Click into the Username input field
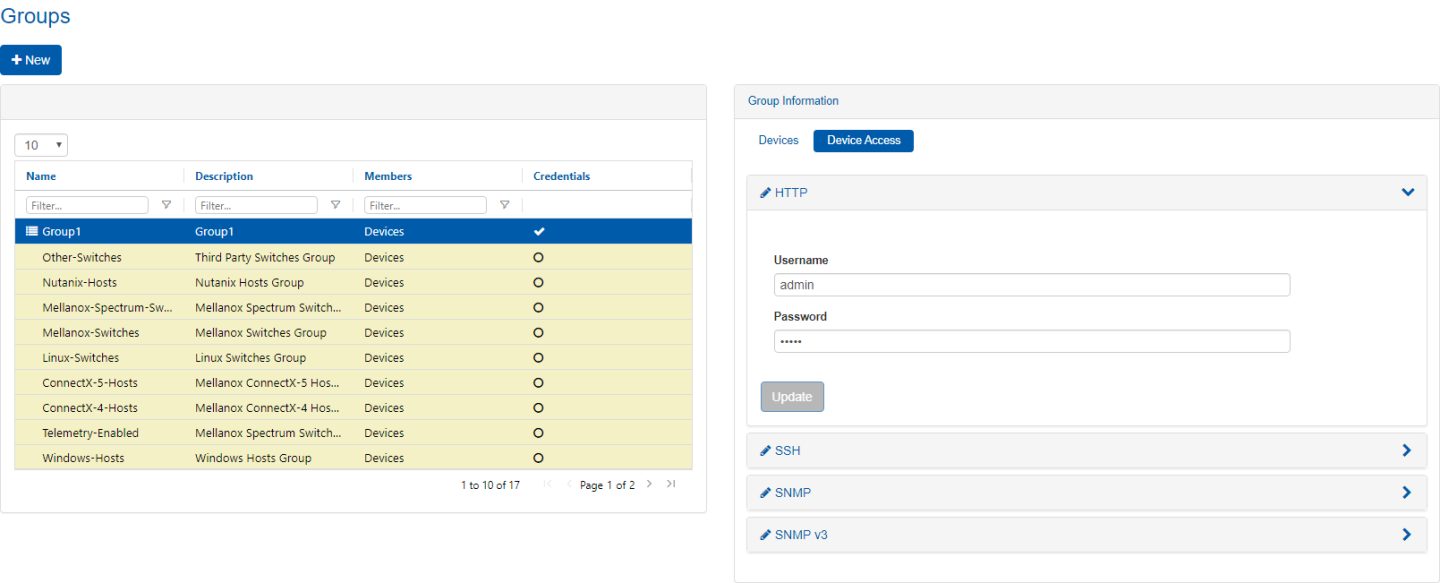The height and width of the screenshot is (583, 1440). click(x=1031, y=285)
